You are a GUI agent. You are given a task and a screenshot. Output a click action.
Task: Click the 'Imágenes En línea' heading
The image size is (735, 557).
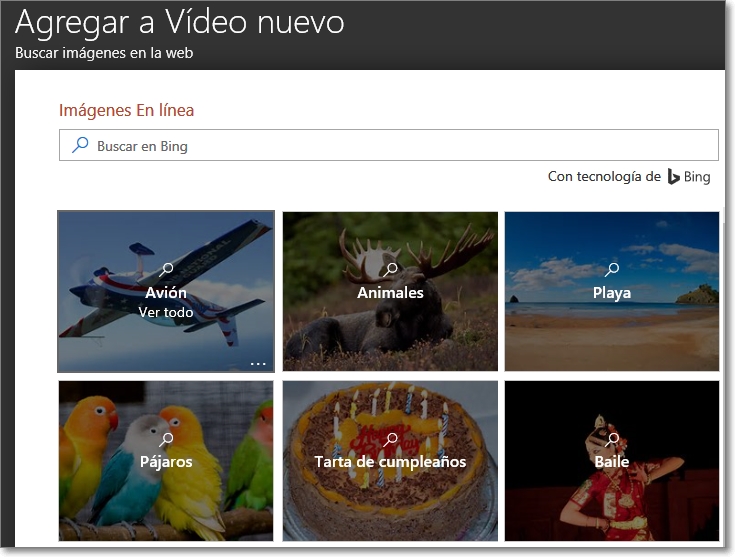pyautogui.click(x=126, y=110)
